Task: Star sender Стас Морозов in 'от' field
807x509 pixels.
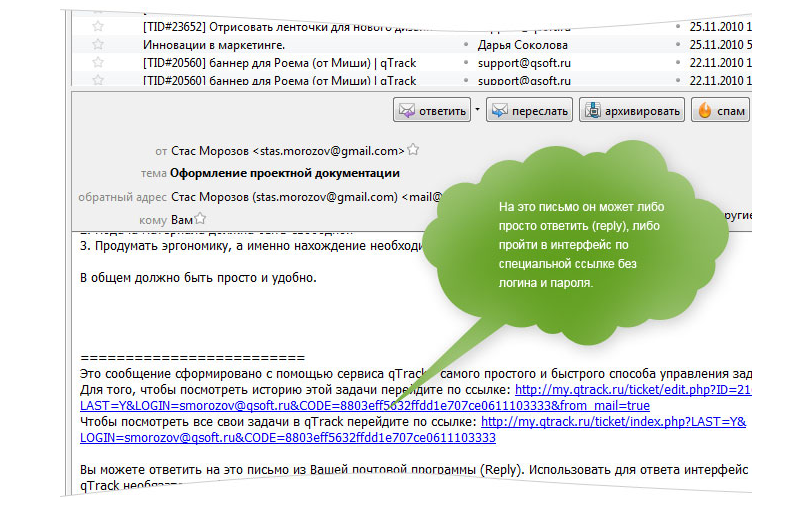Action: point(413,150)
